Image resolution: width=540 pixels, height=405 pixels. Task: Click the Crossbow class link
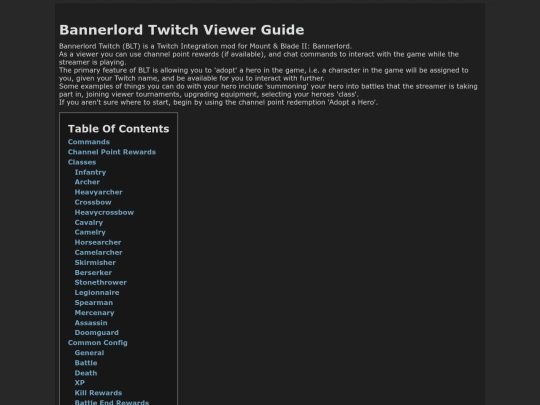coord(93,202)
